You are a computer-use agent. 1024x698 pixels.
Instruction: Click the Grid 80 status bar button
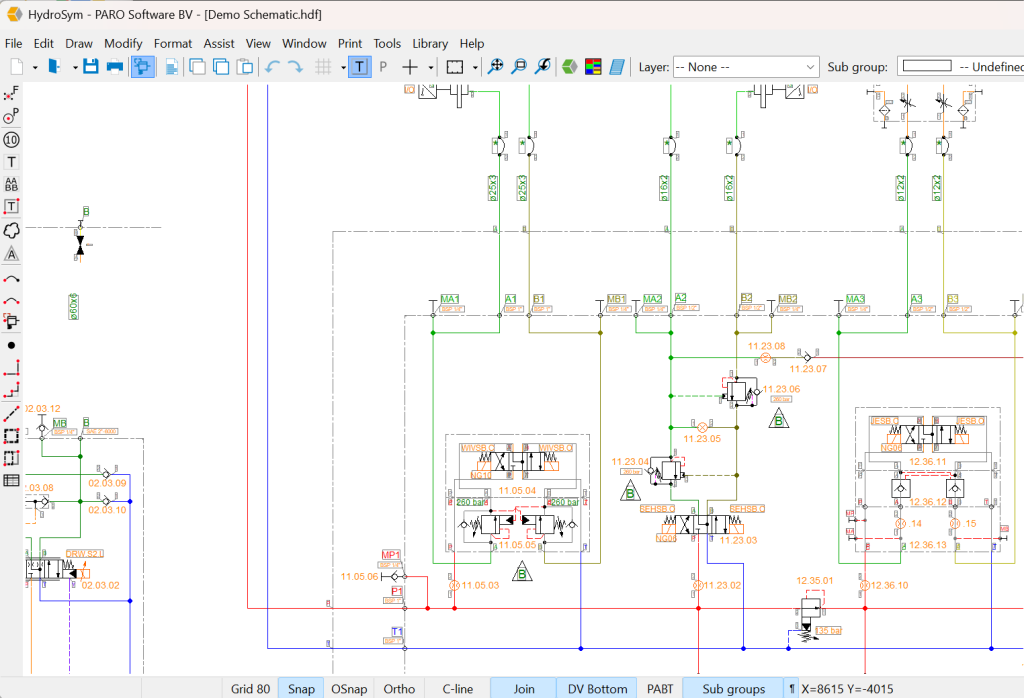251,689
